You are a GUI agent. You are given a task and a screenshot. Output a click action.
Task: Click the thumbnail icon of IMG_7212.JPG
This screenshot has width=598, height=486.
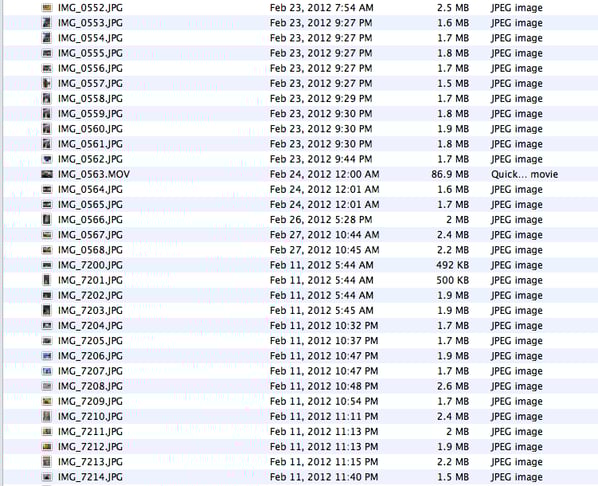pyautogui.click(x=47, y=447)
